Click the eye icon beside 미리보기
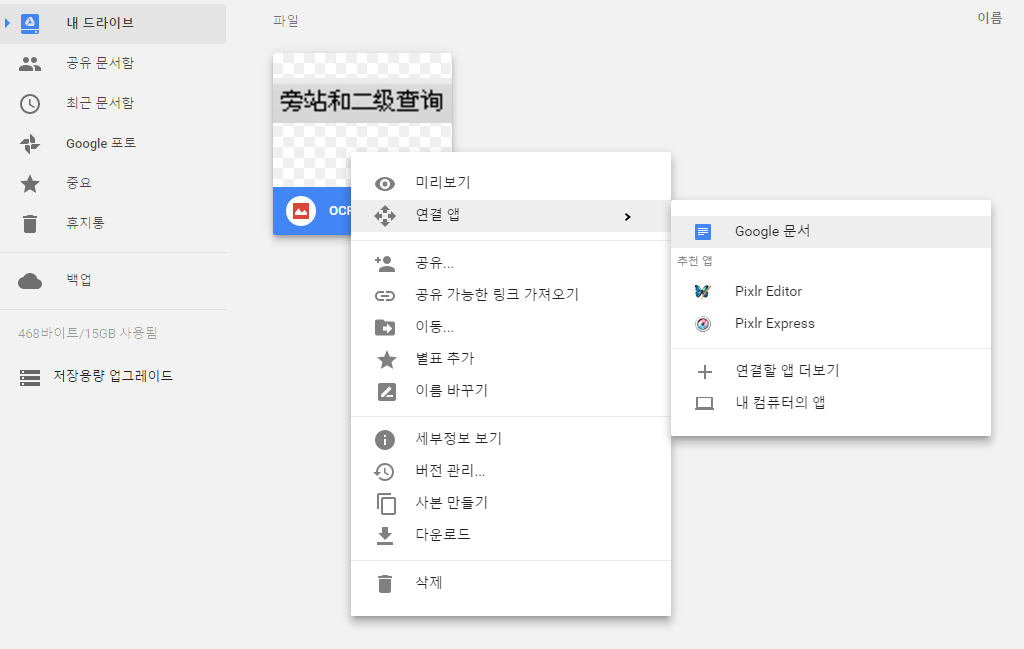The height and width of the screenshot is (649, 1024). coord(385,184)
